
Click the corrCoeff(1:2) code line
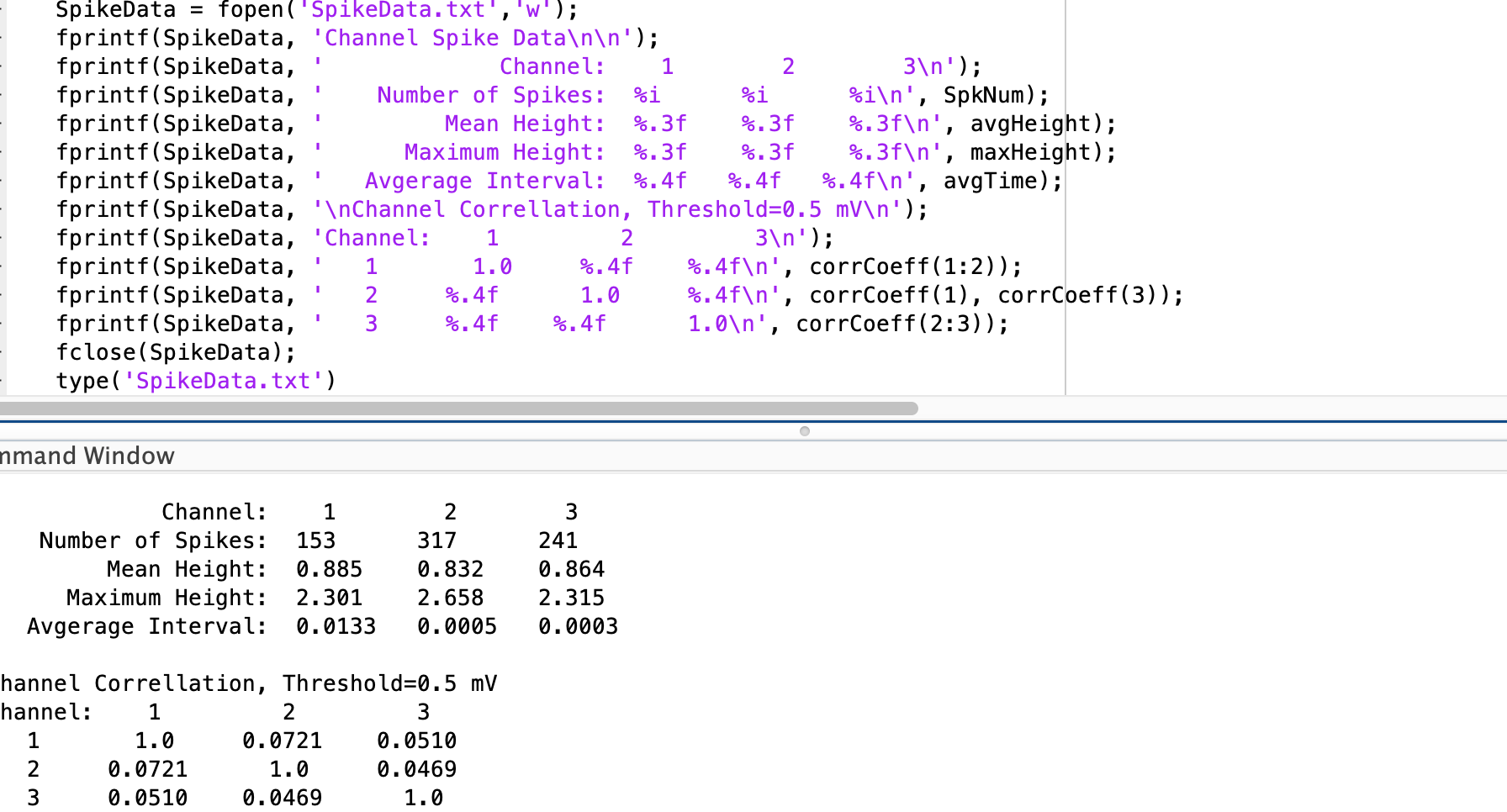(539, 267)
